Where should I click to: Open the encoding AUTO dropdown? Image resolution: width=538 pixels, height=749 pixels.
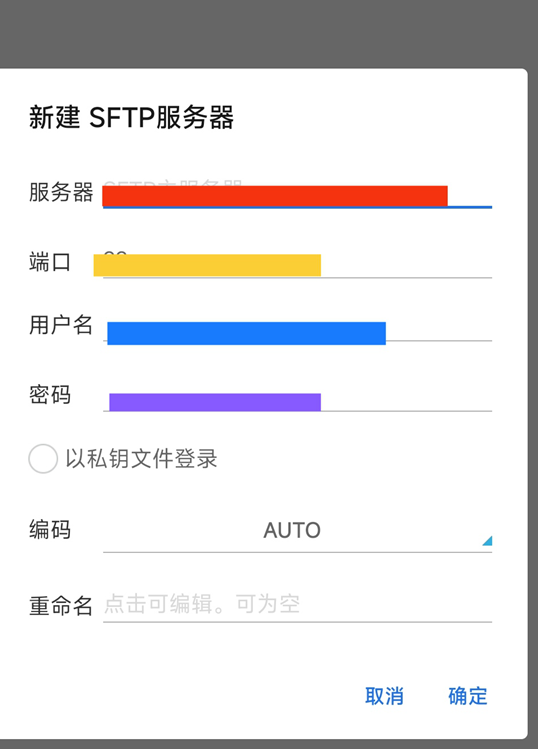click(x=297, y=531)
